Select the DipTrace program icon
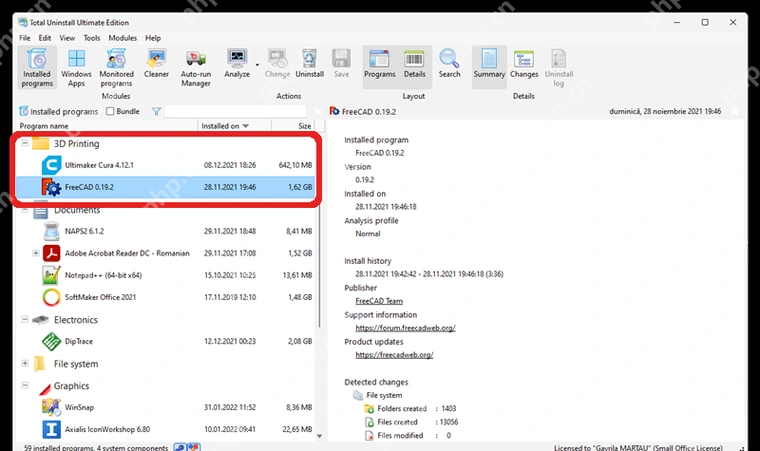This screenshot has height=451, width=760. pyautogui.click(x=51, y=341)
